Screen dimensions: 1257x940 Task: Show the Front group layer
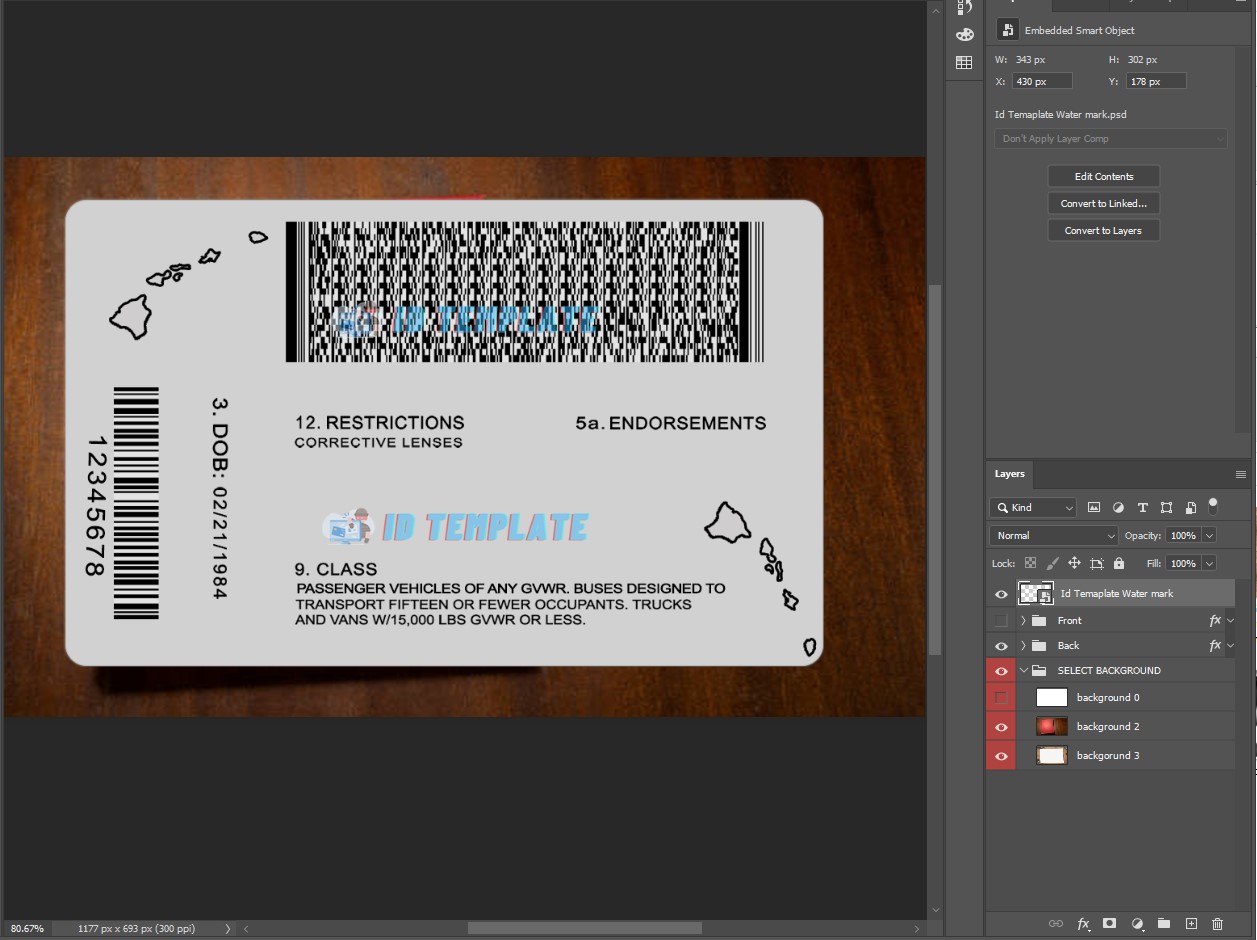coord(1001,620)
